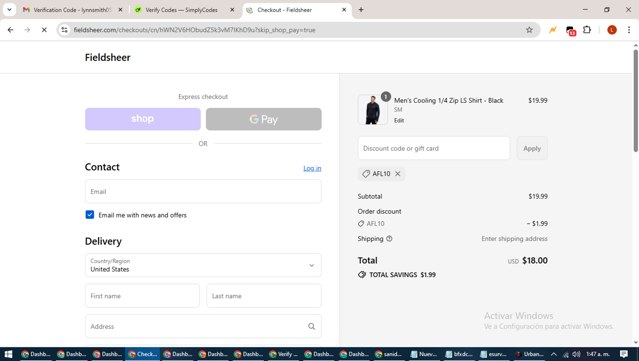
Task: Click the address search magnifier icon
Action: pos(311,326)
